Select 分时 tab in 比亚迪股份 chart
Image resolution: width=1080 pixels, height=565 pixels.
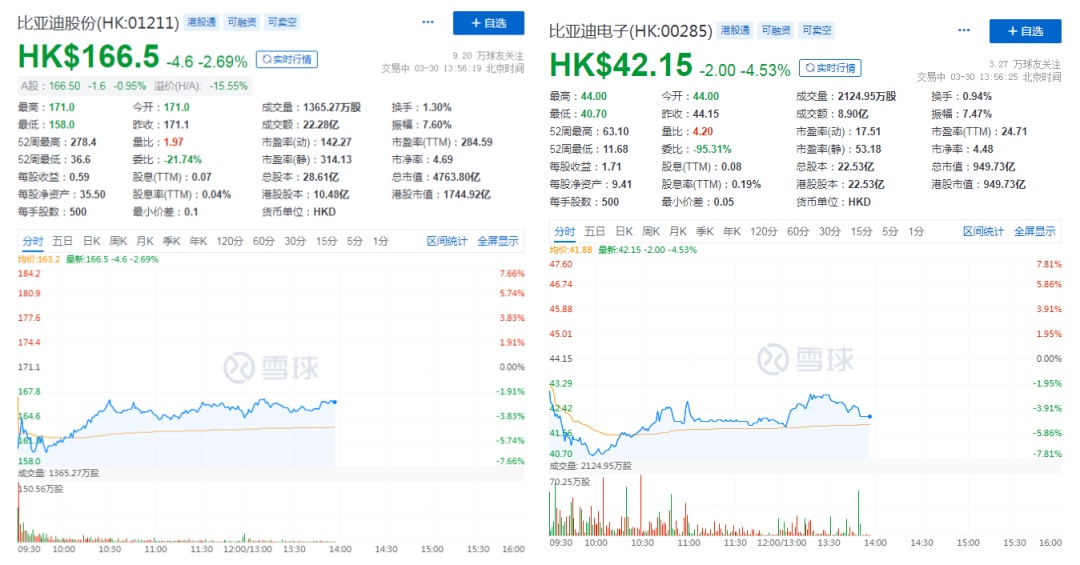click(32, 241)
